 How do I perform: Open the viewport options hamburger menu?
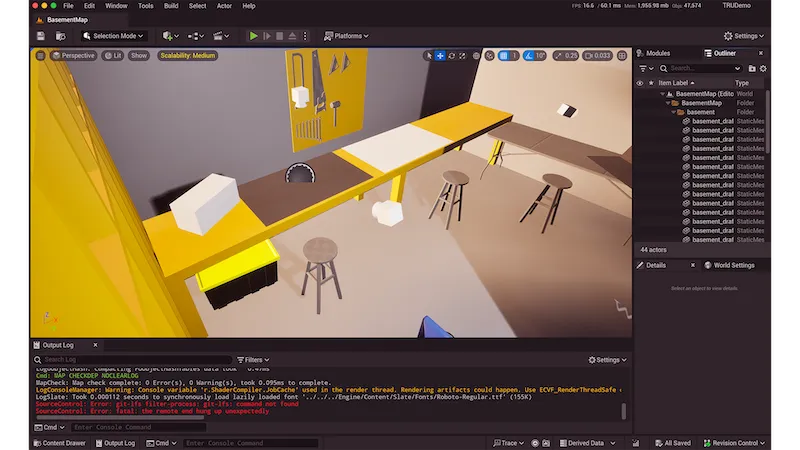(40, 56)
